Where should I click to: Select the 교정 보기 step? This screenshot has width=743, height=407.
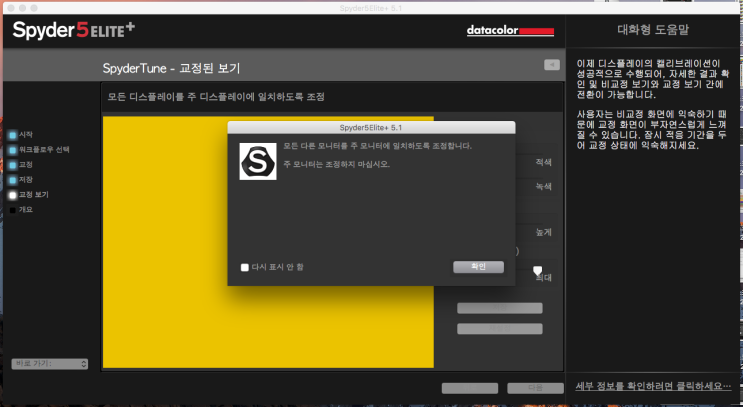[x=34, y=195]
